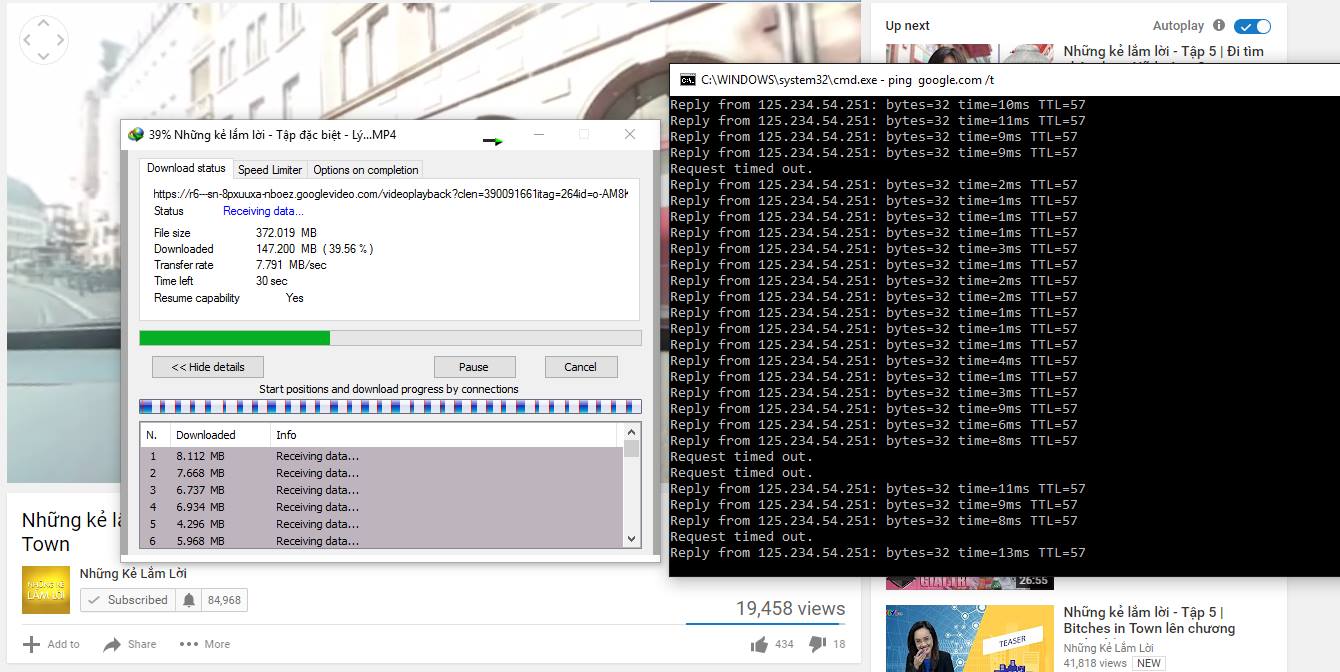Select connection row 6 with 5.968 MB
This screenshot has width=1340, height=672.
tap(382, 541)
